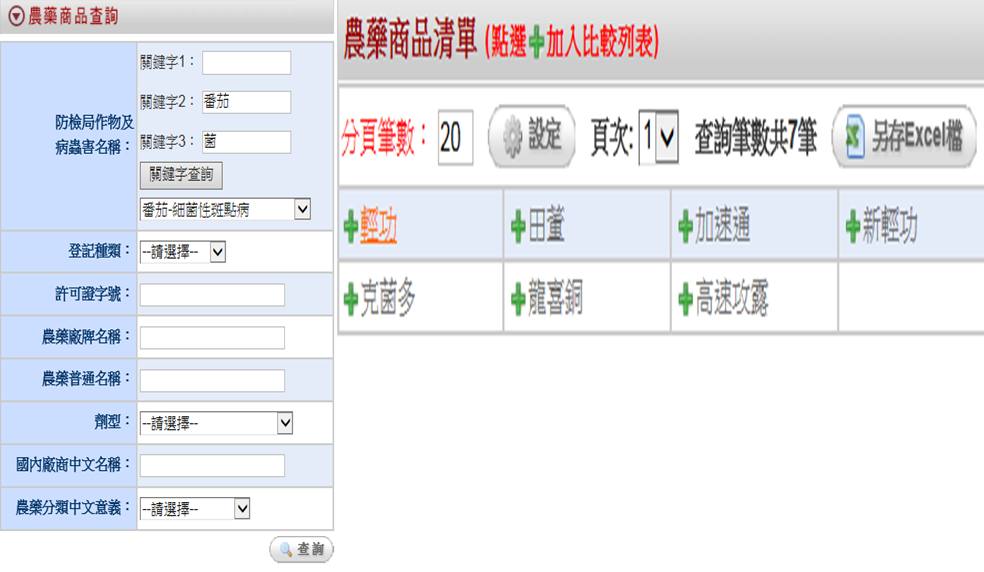
Task: Click the plus icon beside 輕功
Action: 350,229
